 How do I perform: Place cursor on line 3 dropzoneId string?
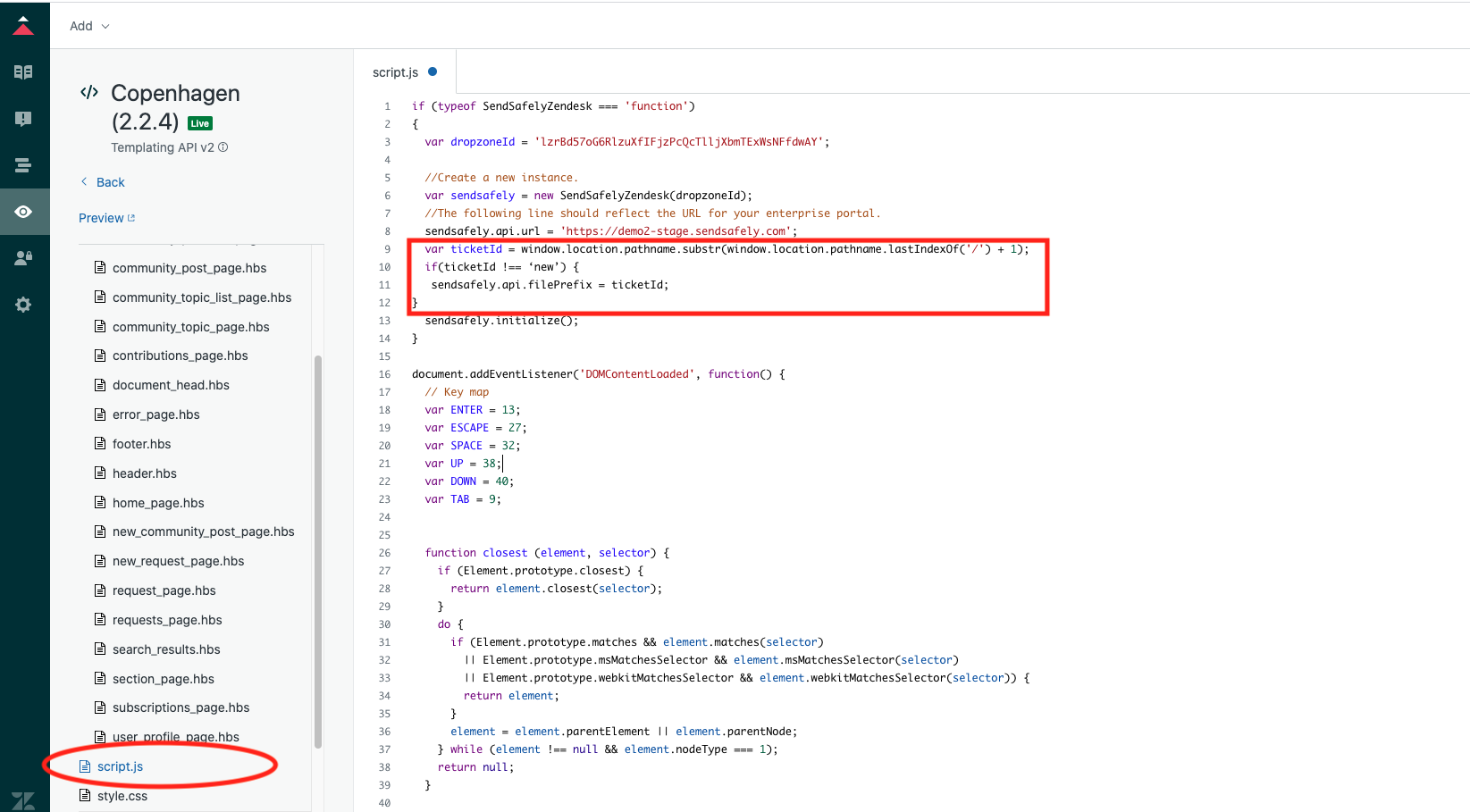click(x=679, y=142)
